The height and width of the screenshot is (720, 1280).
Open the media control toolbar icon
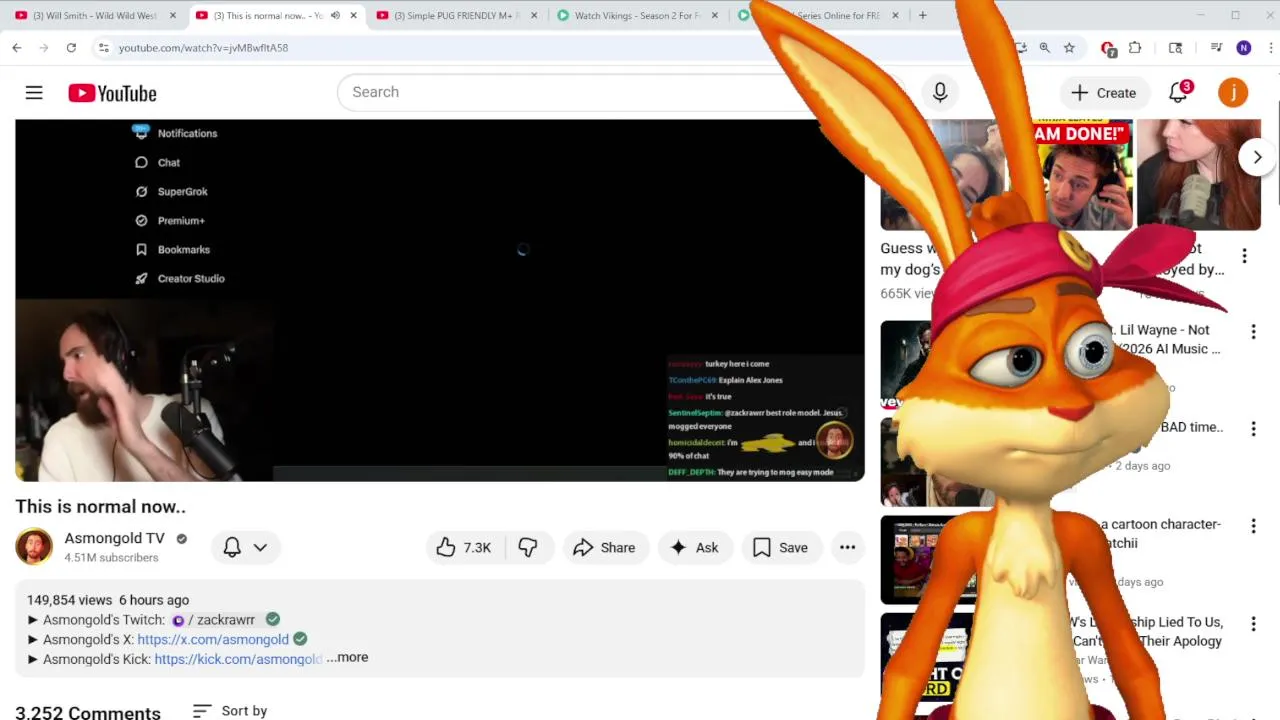click(1216, 47)
